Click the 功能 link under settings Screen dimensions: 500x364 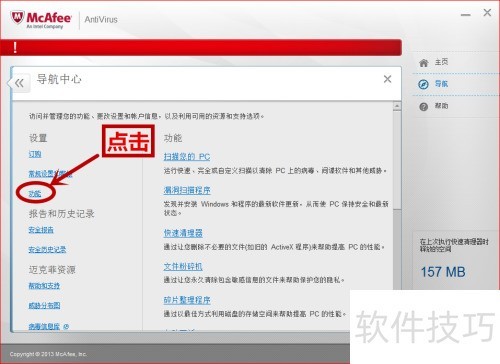35,194
